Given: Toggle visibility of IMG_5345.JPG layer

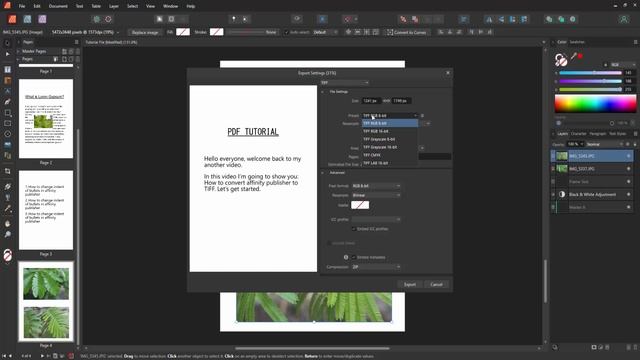Looking at the screenshot, I should (x=629, y=156).
